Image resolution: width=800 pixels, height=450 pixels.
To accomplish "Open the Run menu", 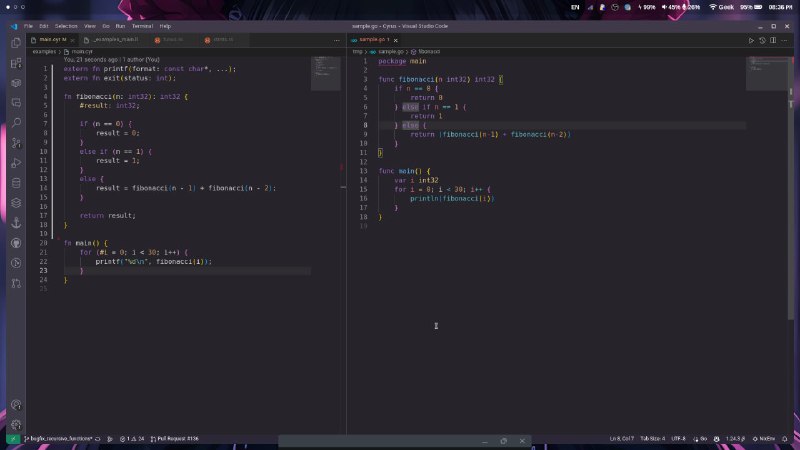I will [120, 26].
